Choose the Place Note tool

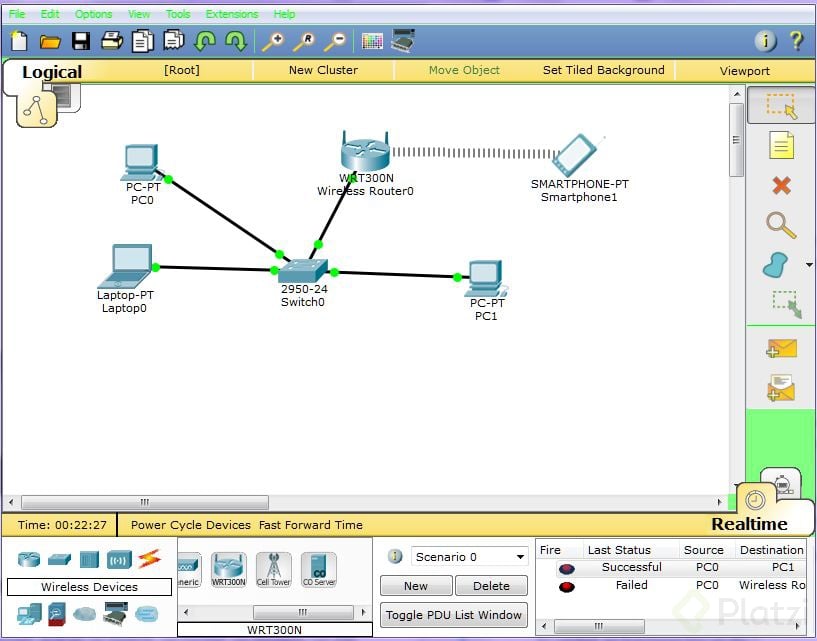(782, 145)
